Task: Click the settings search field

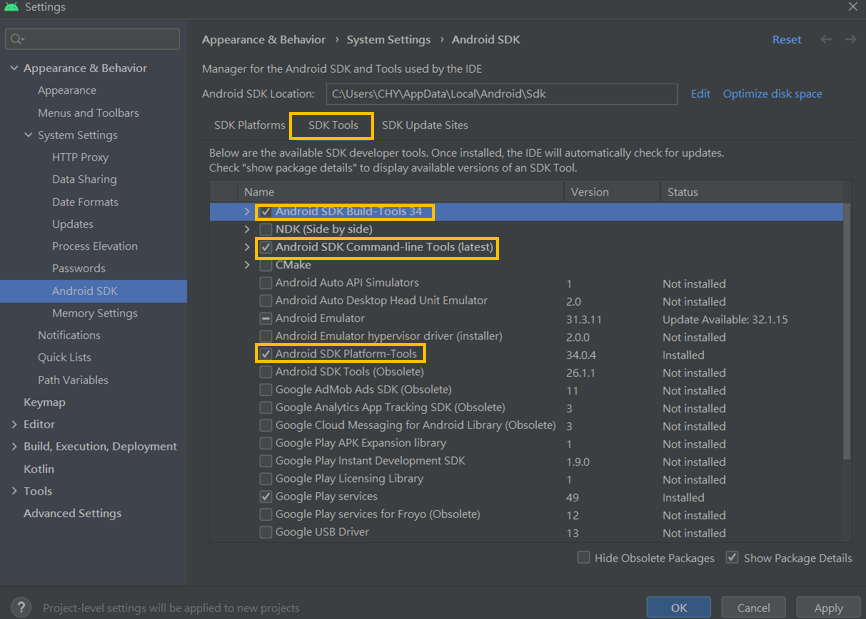Action: [92, 39]
